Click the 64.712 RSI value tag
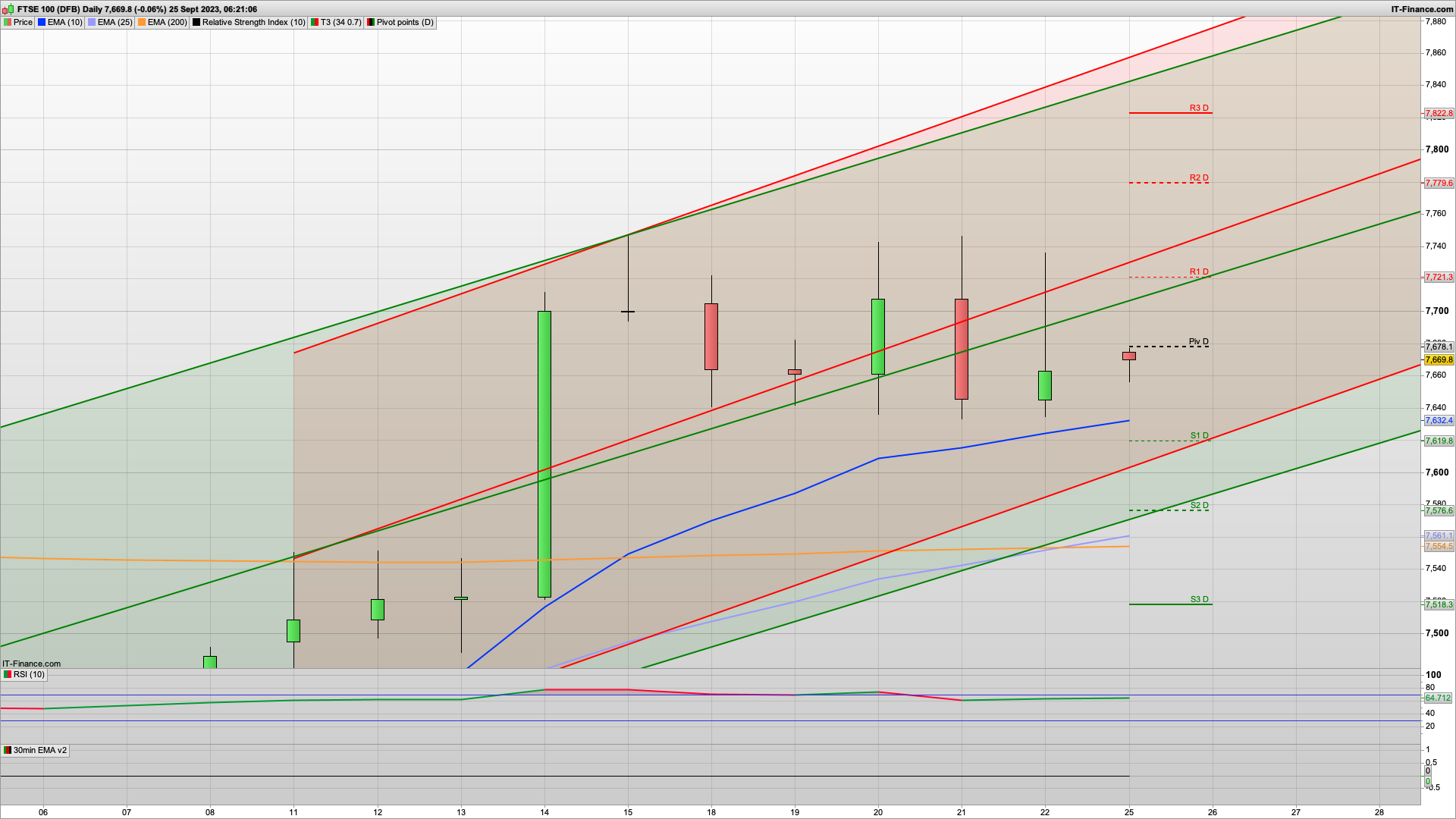This screenshot has height=819, width=1456. click(x=1438, y=698)
